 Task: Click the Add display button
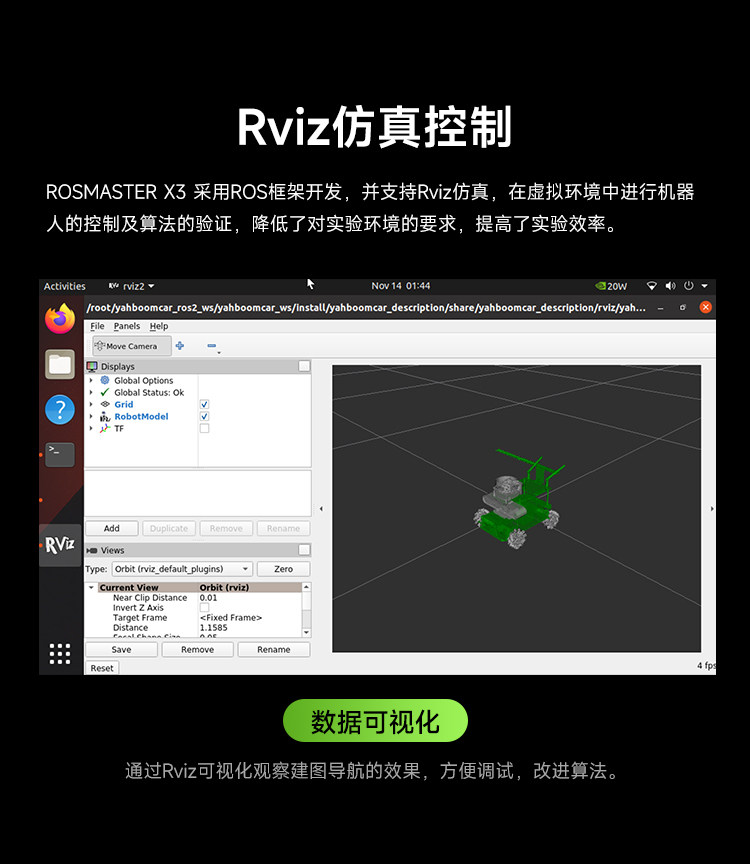112,528
